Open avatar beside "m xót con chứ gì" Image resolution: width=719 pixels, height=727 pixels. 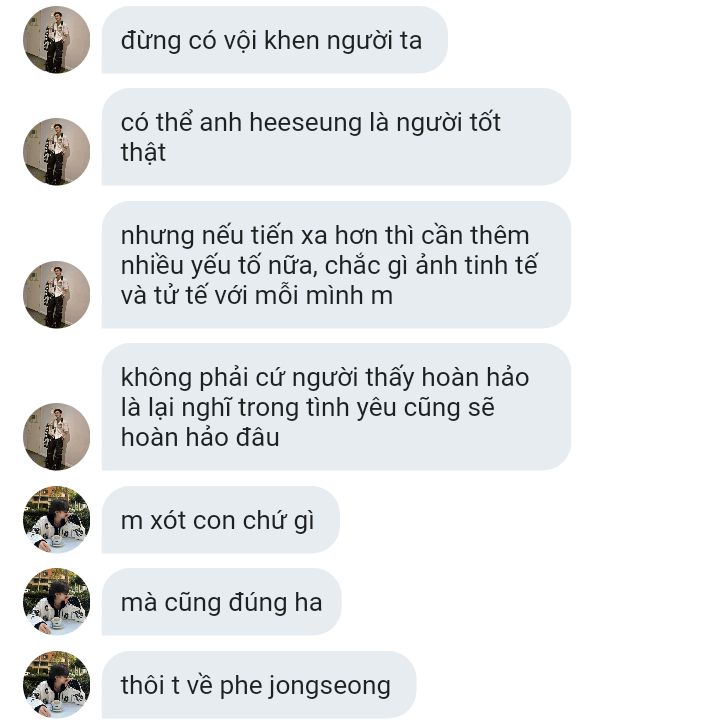tap(57, 519)
